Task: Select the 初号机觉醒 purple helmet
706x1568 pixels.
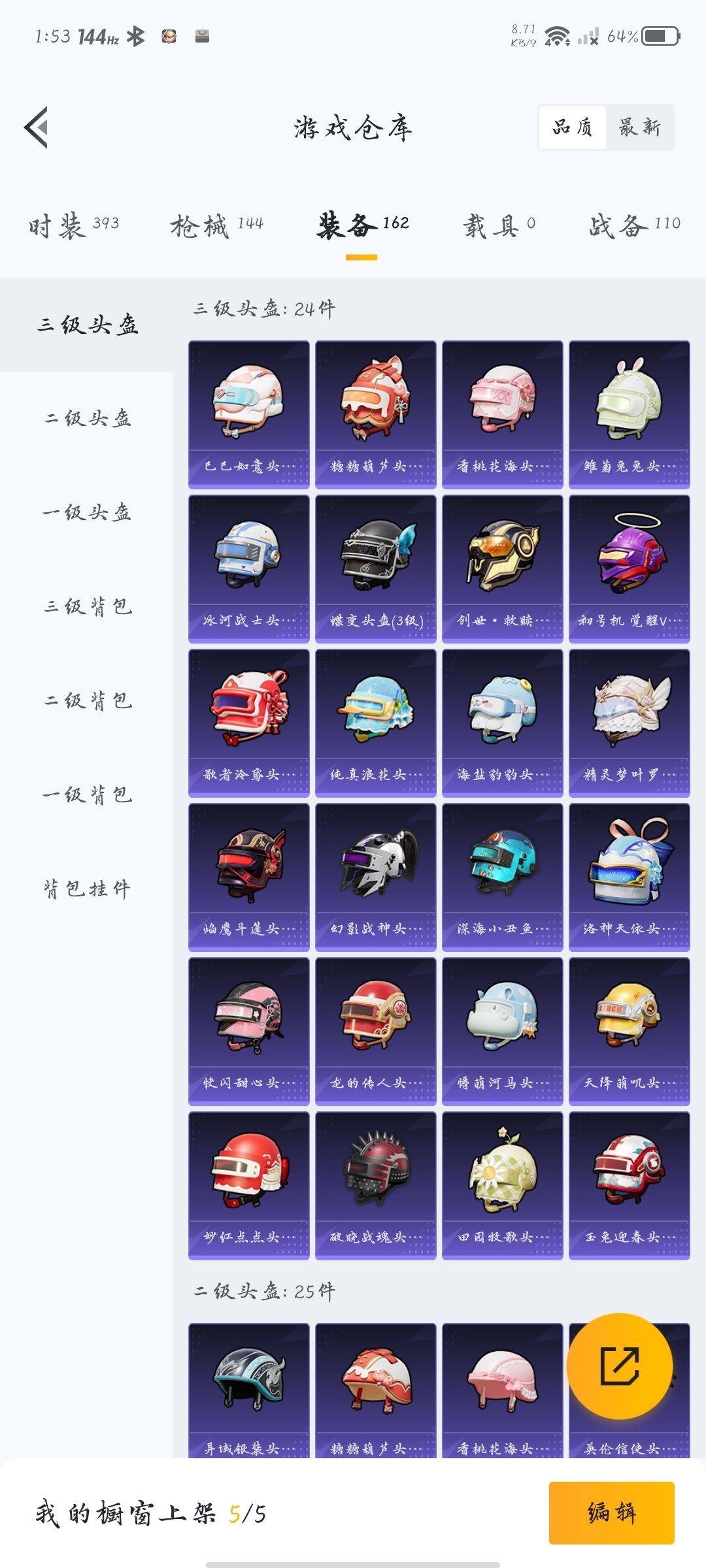Action: click(630, 568)
